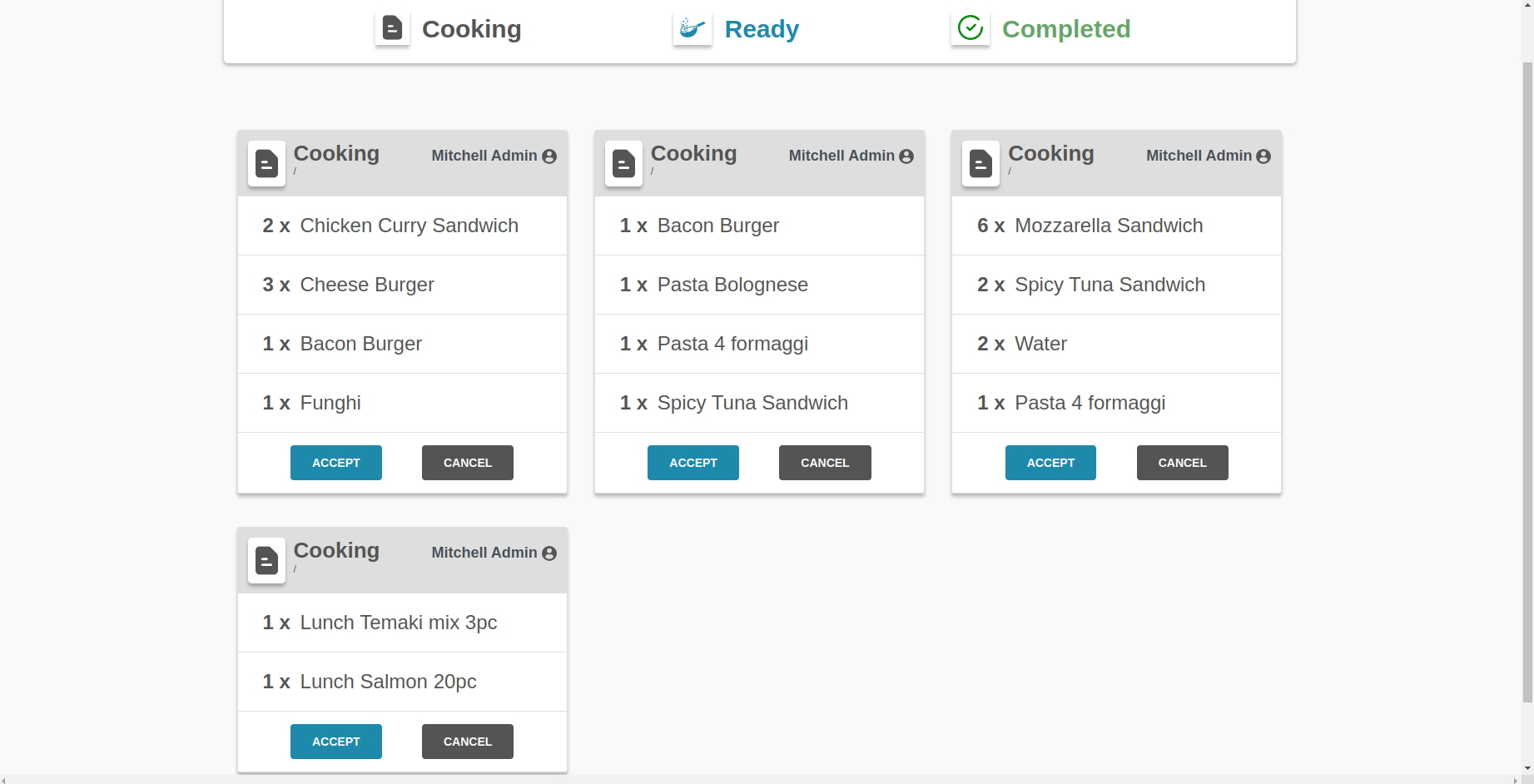
Task: Click user avatar icon on Pasta Bolognese order
Action: tap(906, 156)
